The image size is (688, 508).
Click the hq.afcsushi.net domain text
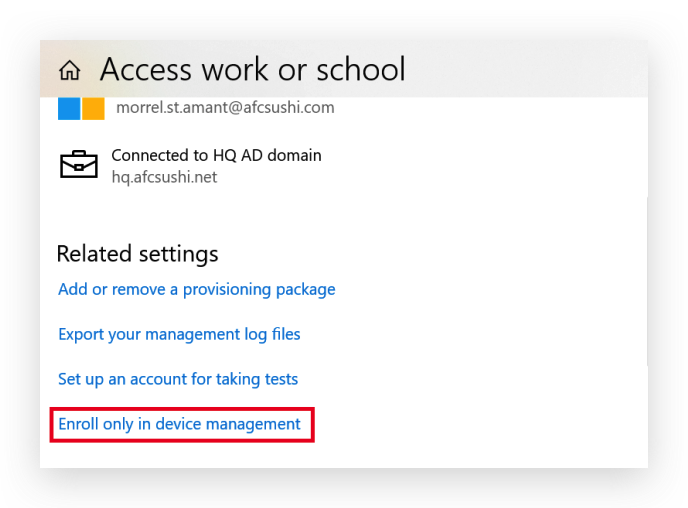(x=164, y=177)
